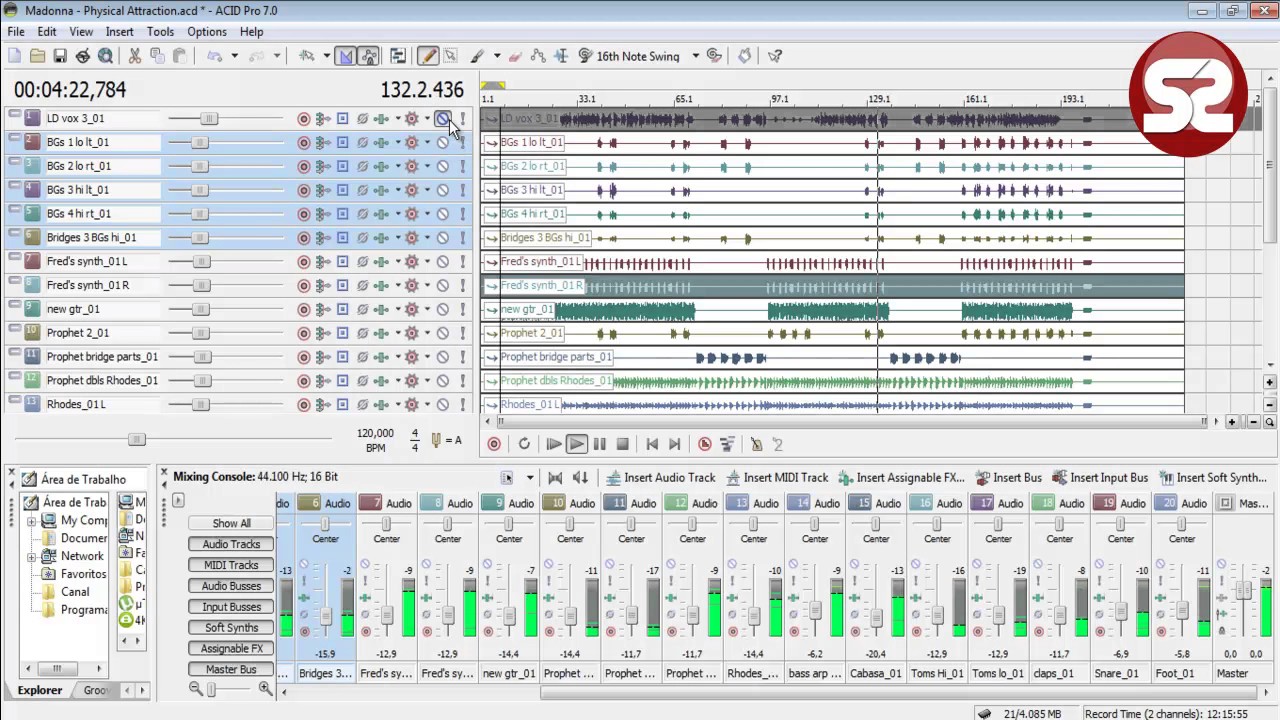Open the Paint tool options dropdown
Screen dimensions: 1280x720
click(x=496, y=56)
